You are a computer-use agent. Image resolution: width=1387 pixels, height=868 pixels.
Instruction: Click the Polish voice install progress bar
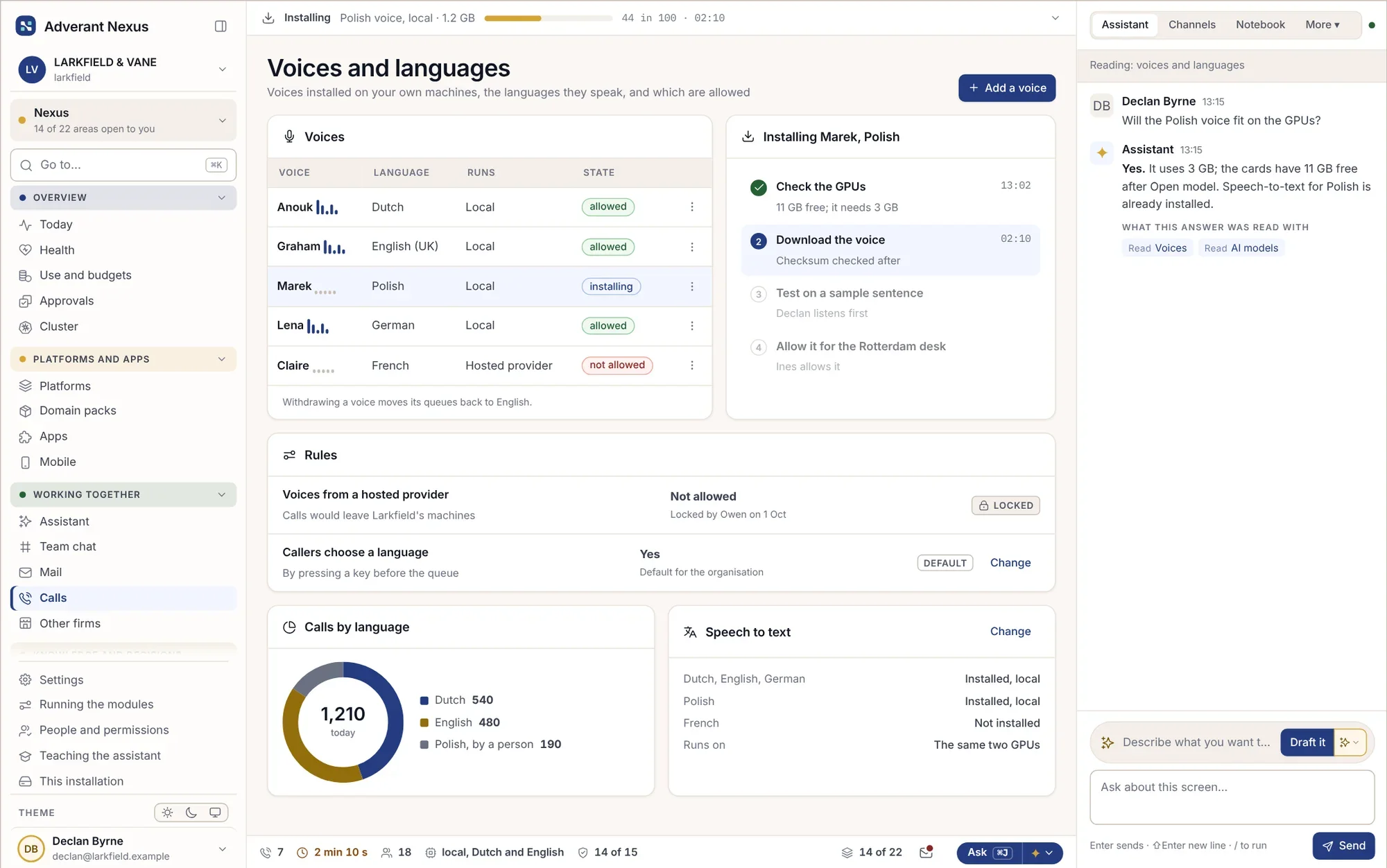(x=548, y=18)
